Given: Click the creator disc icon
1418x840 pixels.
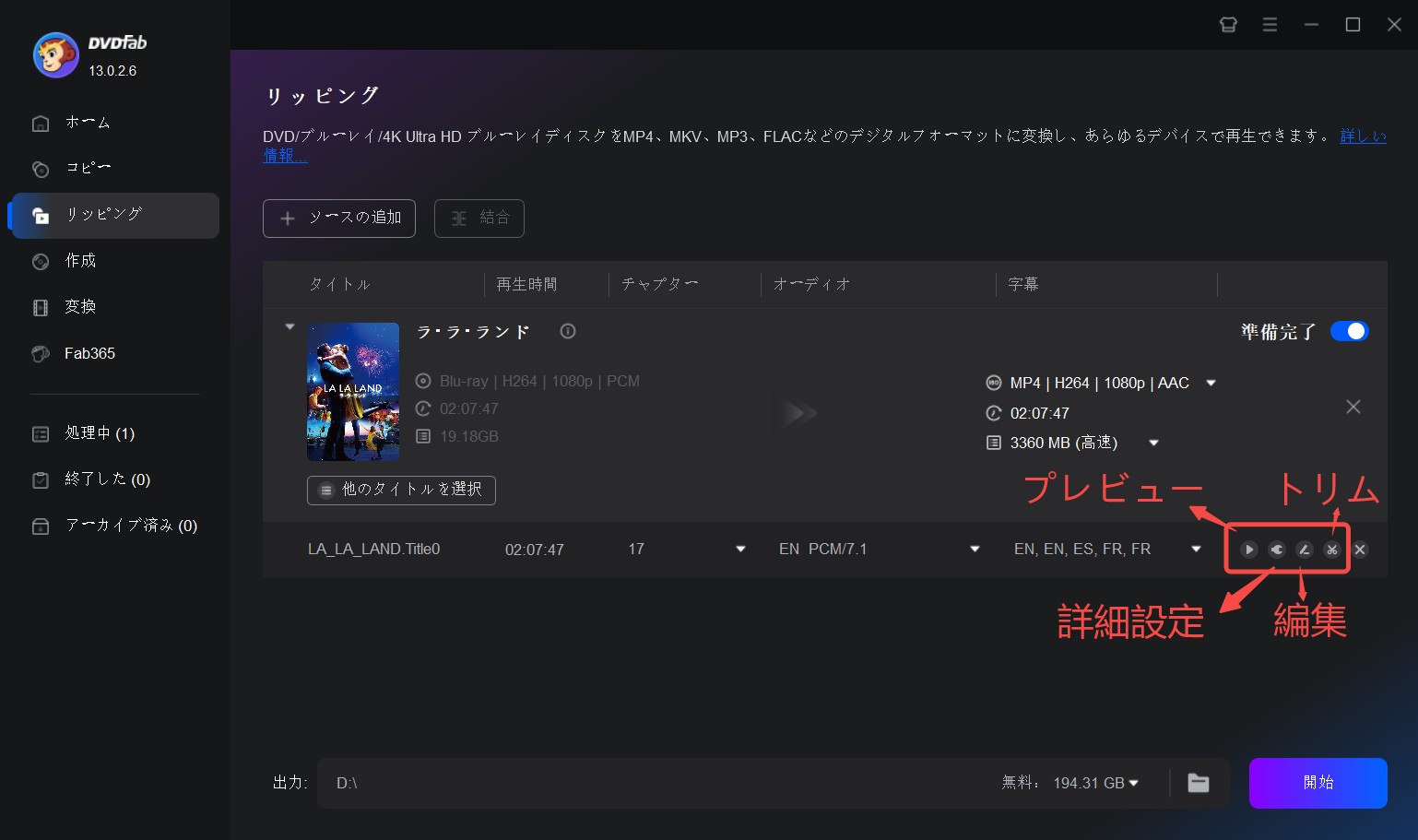Looking at the screenshot, I should pyautogui.click(x=41, y=262).
